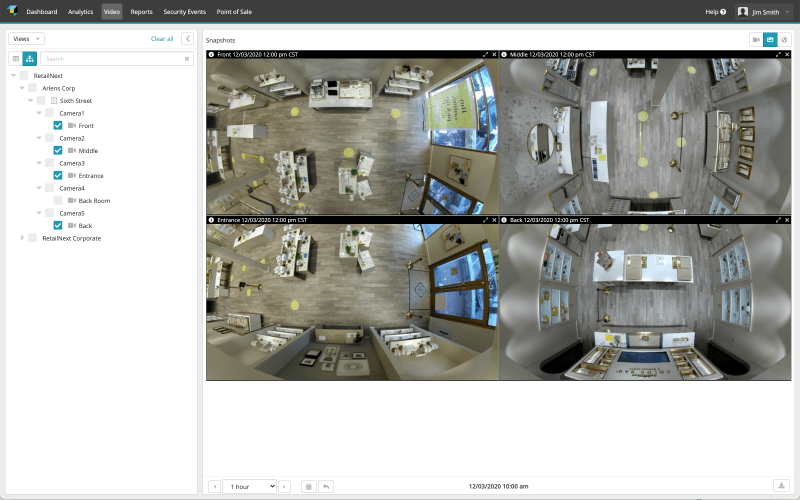This screenshot has width=800, height=500.
Task: Show info for the Back snapshot
Action: point(504,220)
